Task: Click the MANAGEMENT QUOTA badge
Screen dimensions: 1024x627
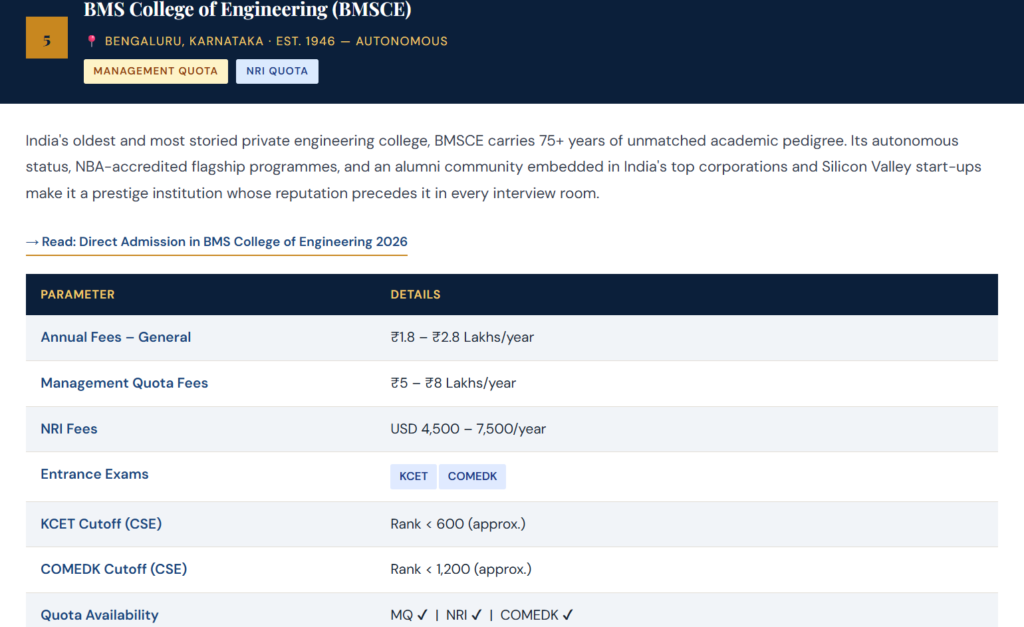Action: [x=155, y=71]
